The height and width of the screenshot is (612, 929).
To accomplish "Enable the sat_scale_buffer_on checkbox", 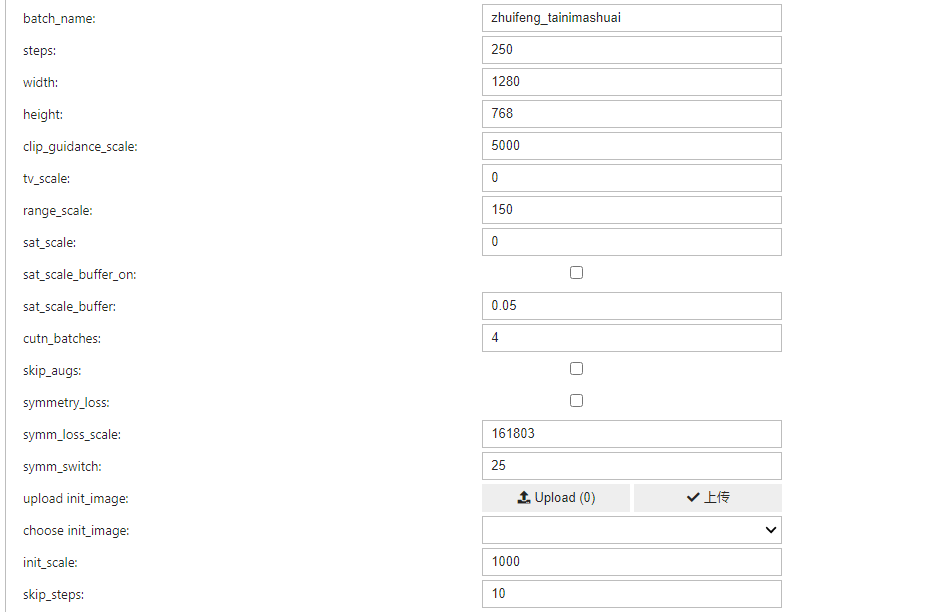I will pos(576,272).
